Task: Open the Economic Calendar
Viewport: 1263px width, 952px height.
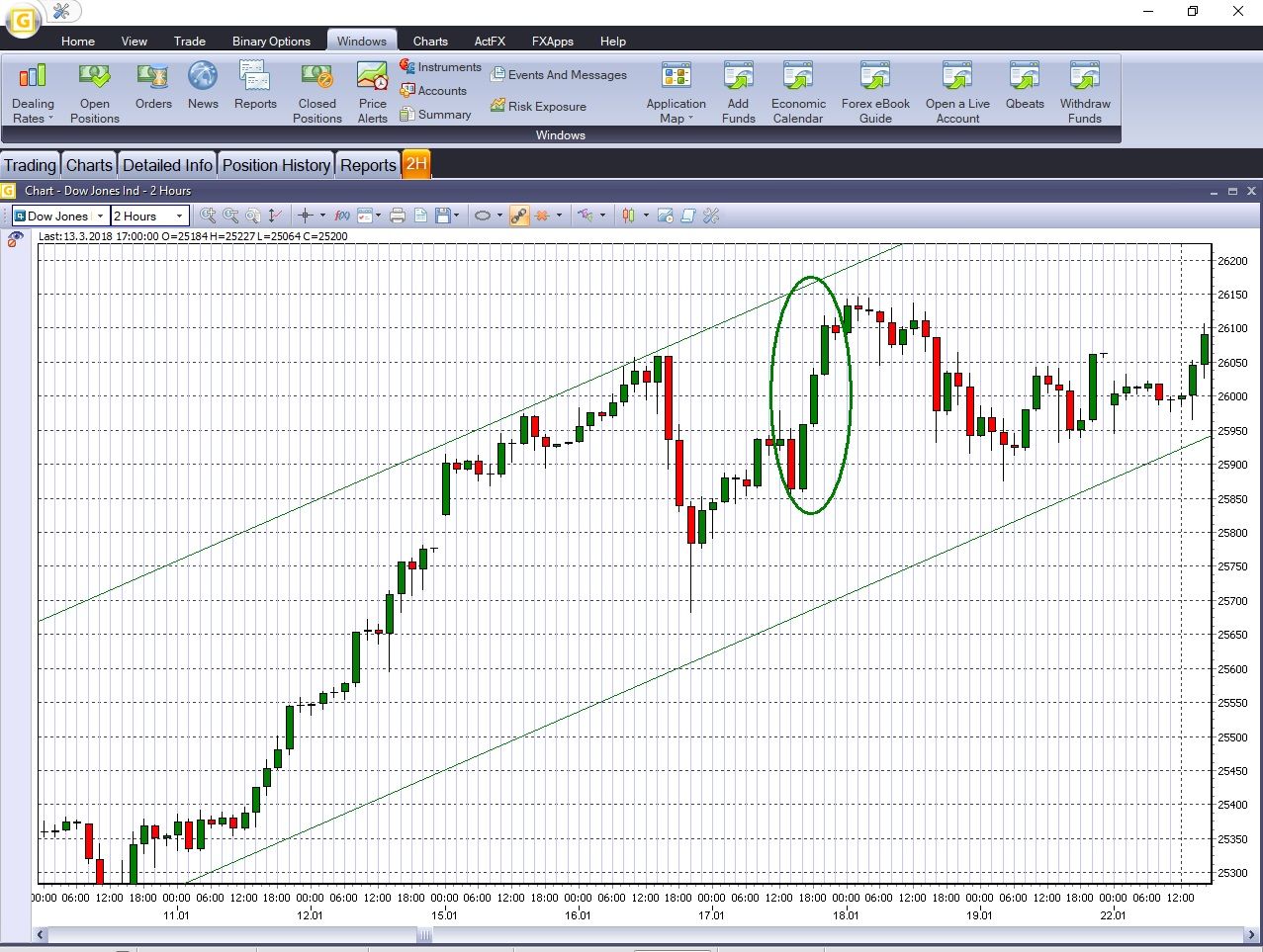Action: click(x=798, y=92)
